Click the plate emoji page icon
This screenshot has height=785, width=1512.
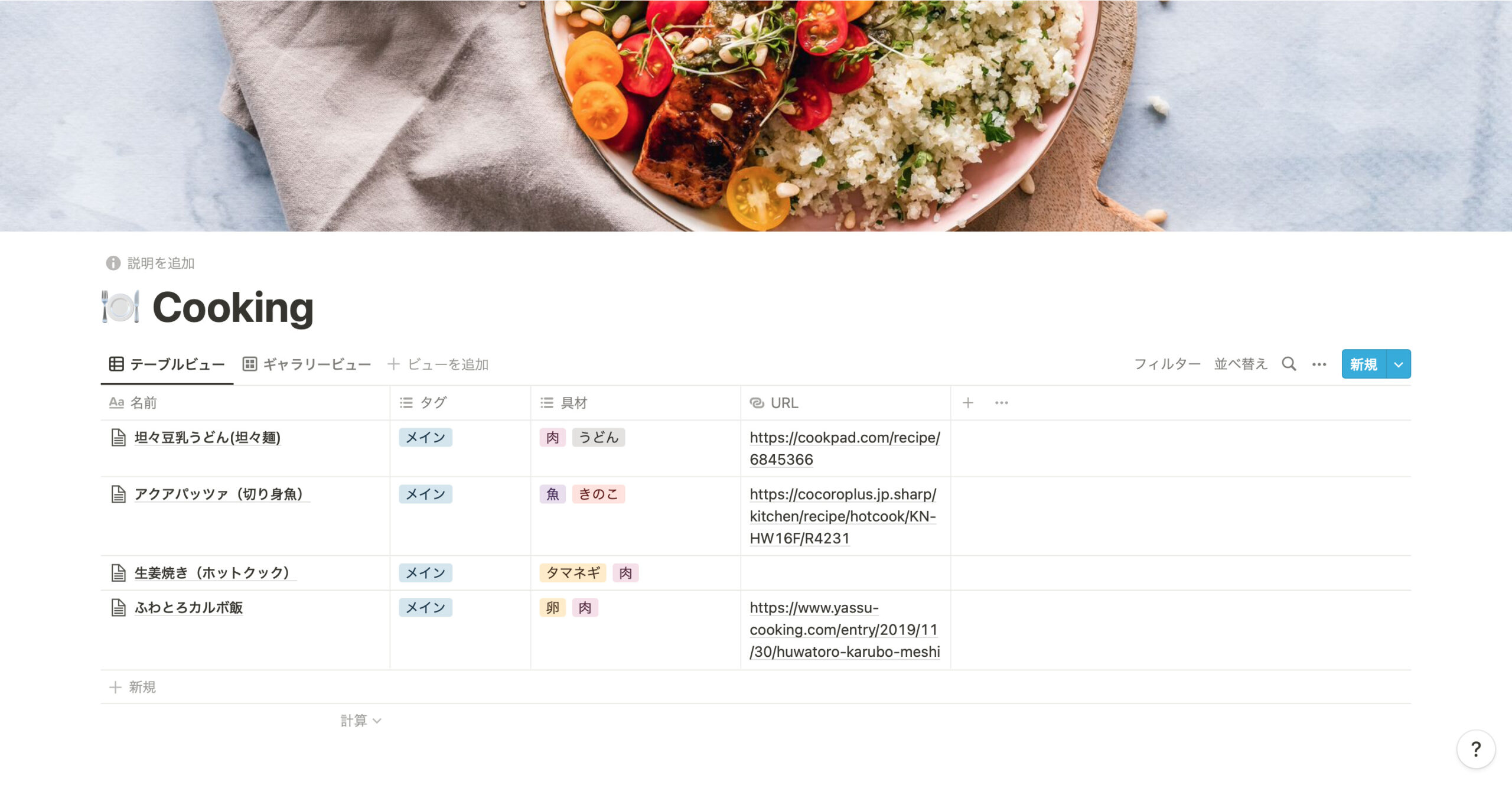coord(120,307)
